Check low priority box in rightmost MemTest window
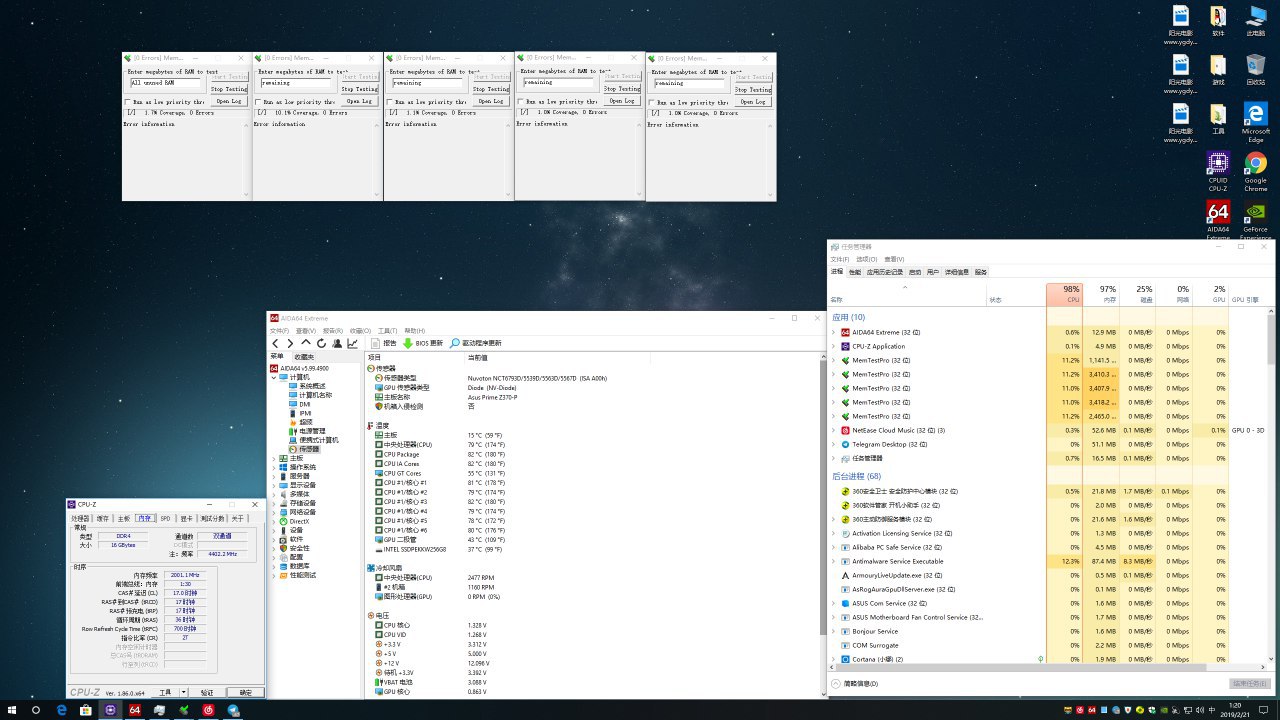This screenshot has width=1280, height=720. pyautogui.click(x=652, y=102)
